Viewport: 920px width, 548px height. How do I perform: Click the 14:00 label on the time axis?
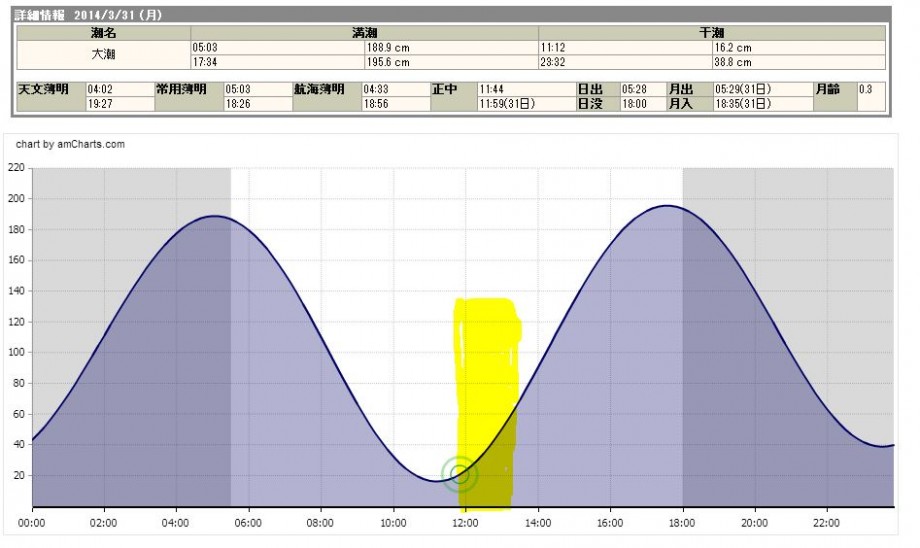coord(537,523)
